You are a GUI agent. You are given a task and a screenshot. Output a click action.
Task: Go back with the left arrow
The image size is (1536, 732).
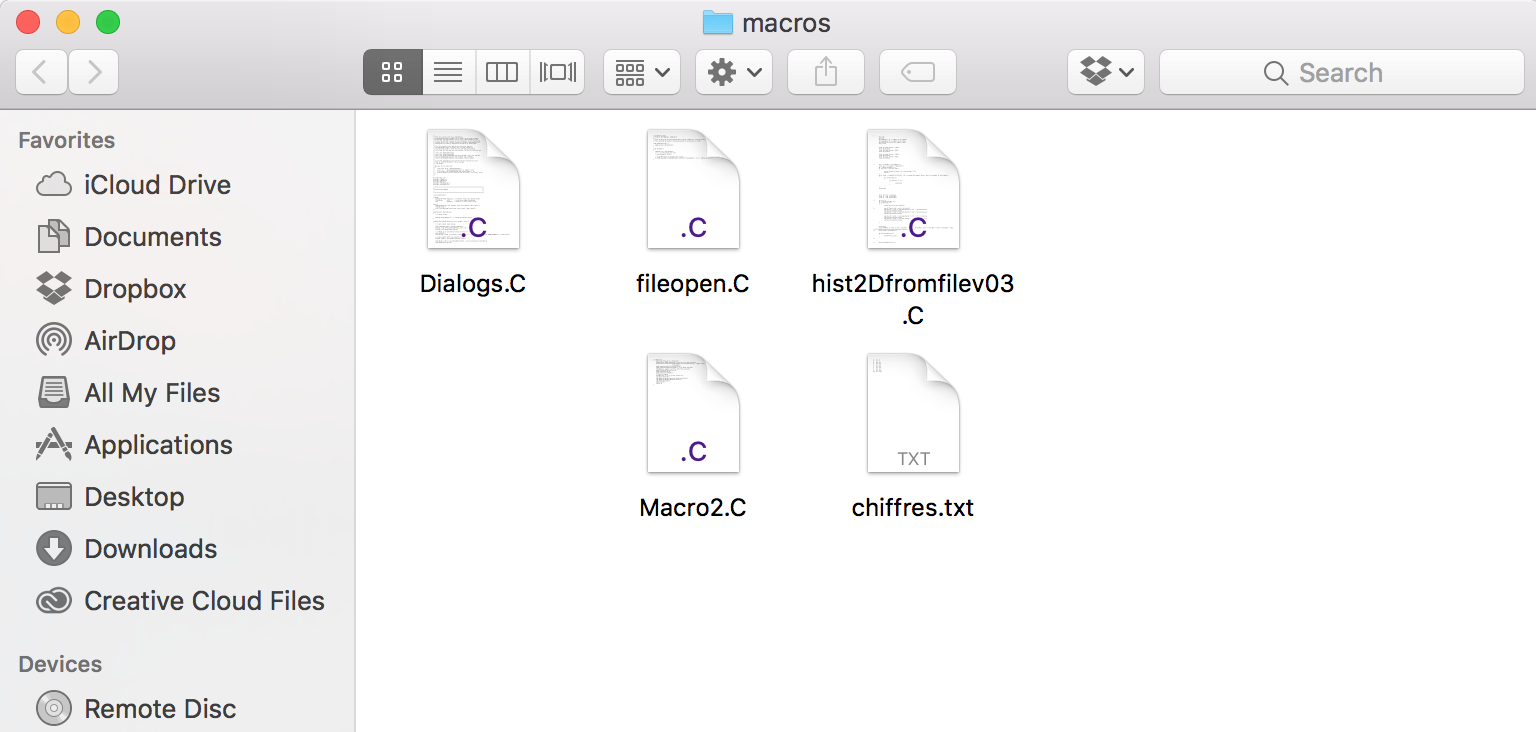point(42,72)
